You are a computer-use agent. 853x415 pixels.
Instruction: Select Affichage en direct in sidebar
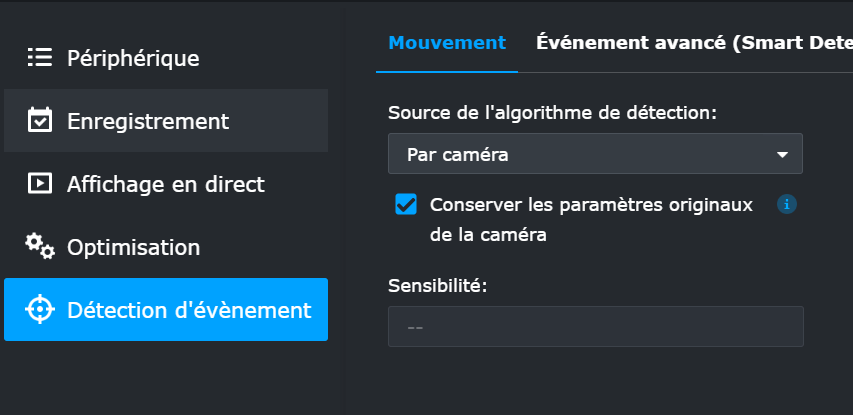click(166, 184)
